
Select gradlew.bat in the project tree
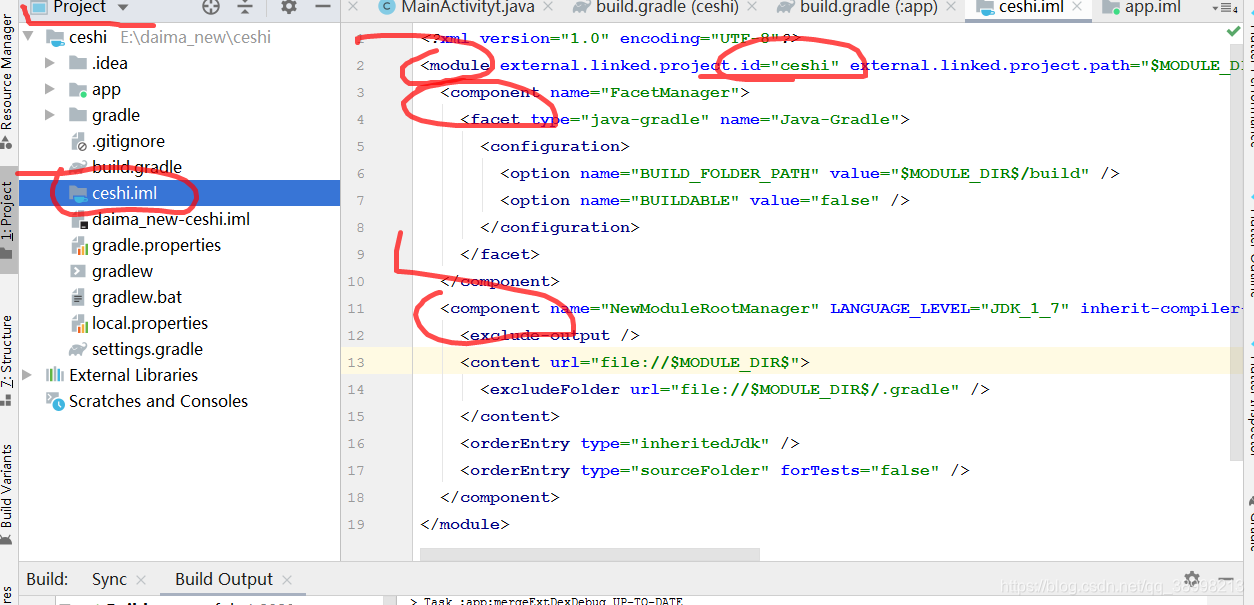(x=137, y=297)
